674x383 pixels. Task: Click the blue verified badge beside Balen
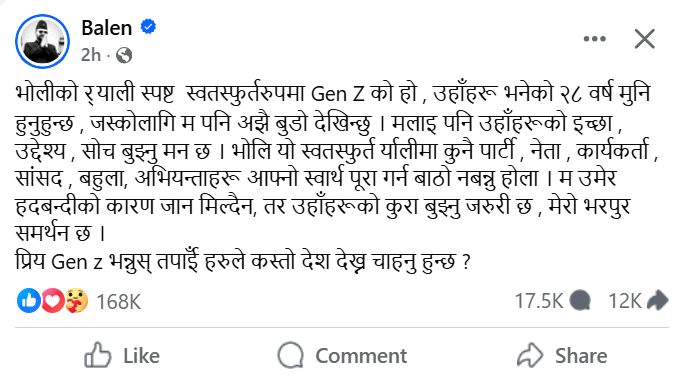[x=148, y=27]
